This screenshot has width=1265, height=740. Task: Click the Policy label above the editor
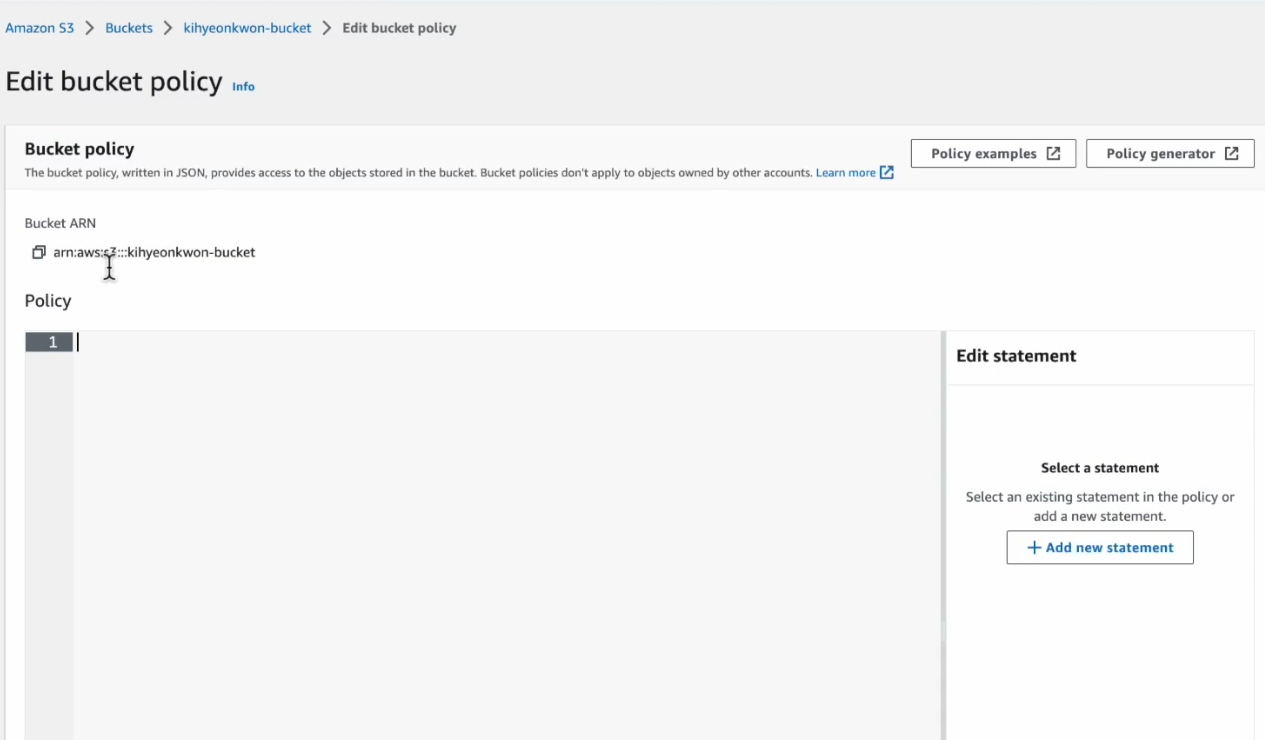(x=48, y=301)
